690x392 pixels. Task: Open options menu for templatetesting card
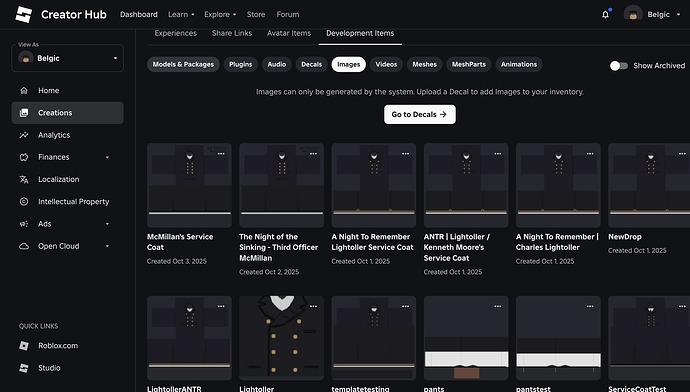405,306
